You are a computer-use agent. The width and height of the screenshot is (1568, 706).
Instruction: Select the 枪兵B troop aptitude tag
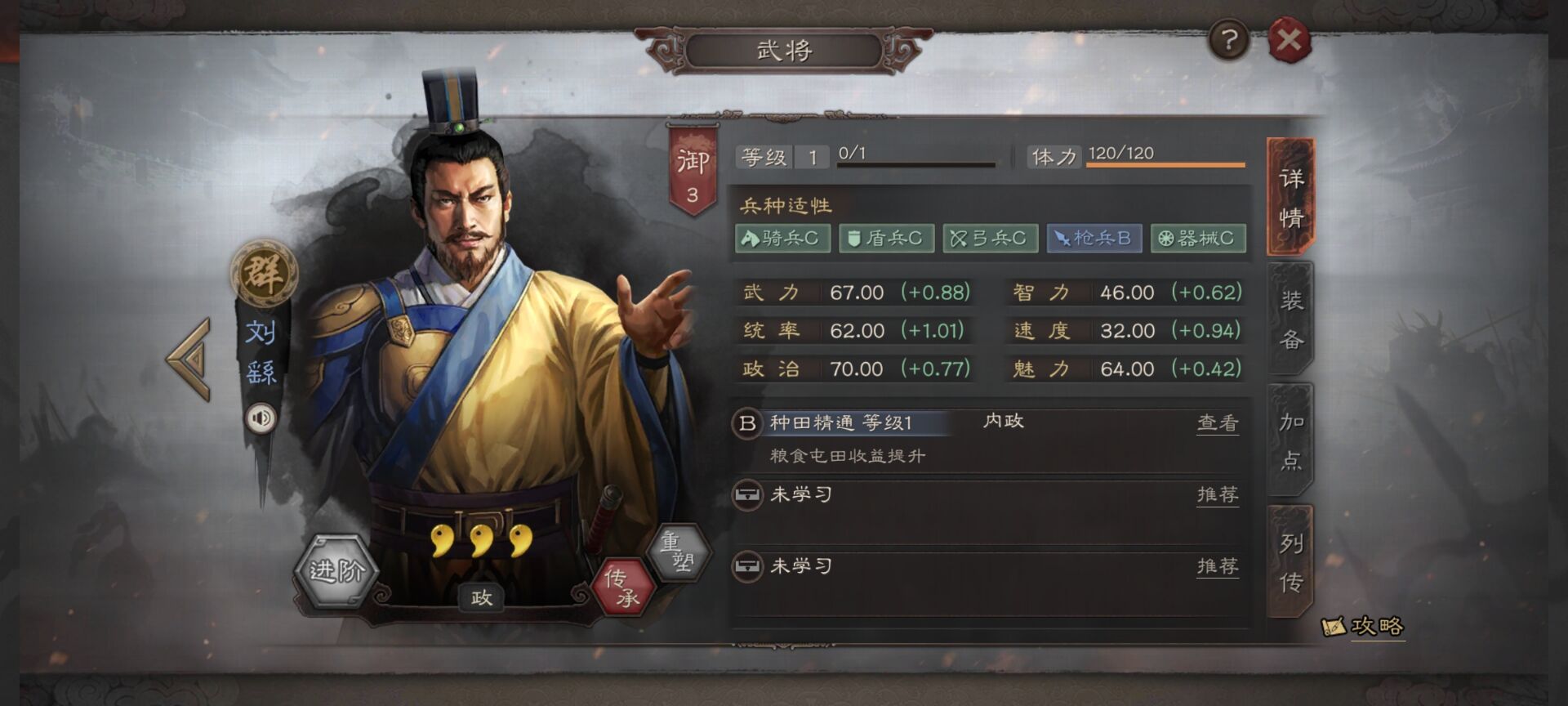point(1094,238)
